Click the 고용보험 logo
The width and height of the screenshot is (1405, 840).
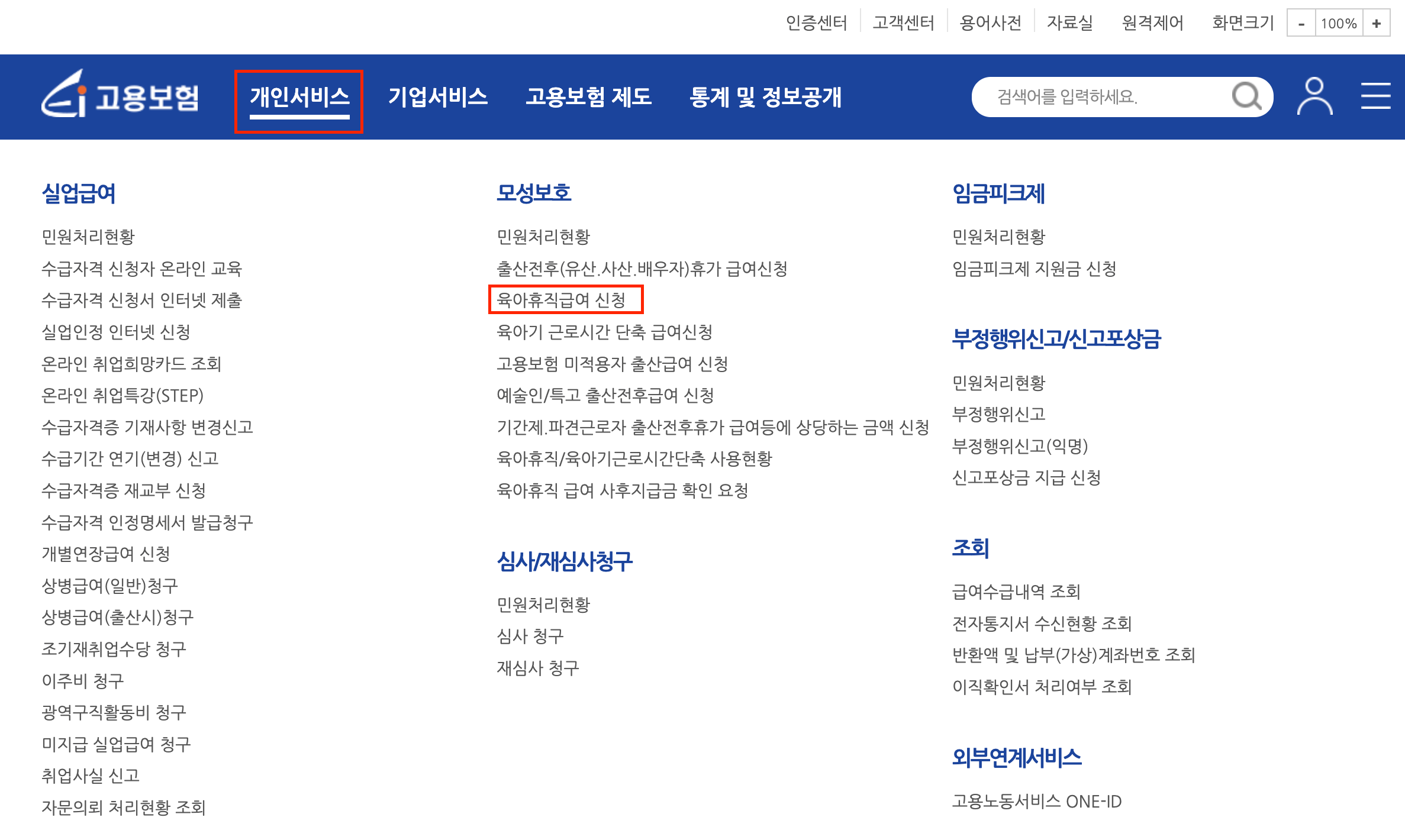[120, 95]
